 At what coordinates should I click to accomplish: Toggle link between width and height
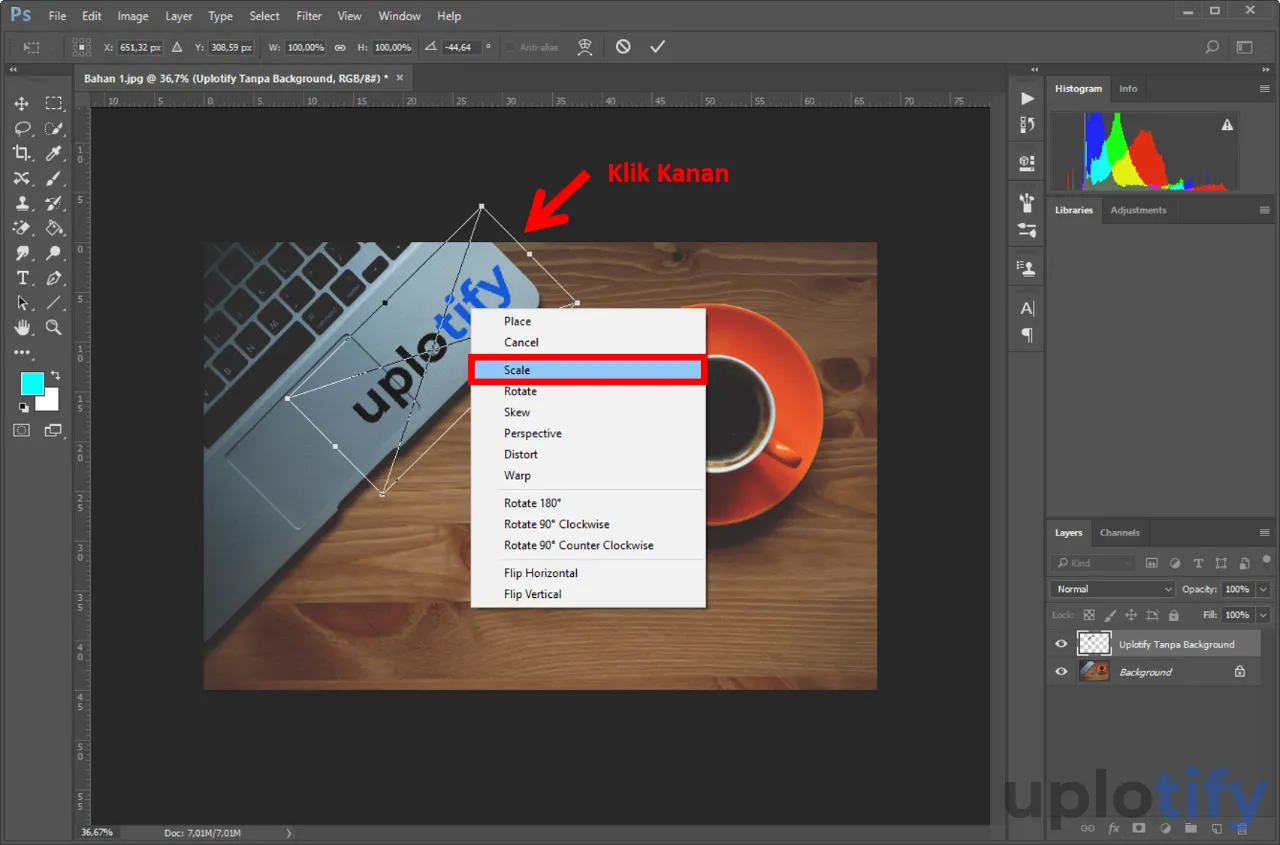340,47
